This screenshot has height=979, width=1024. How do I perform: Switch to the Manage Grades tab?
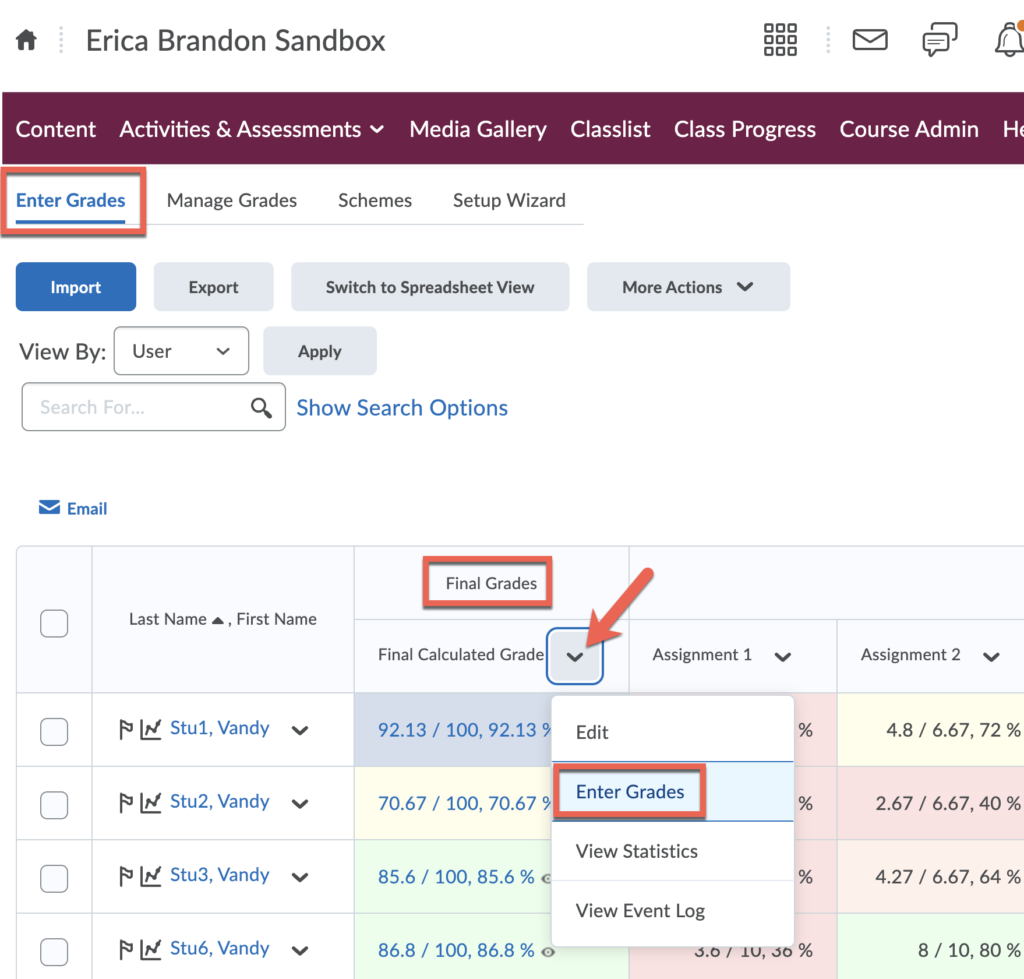(x=231, y=200)
